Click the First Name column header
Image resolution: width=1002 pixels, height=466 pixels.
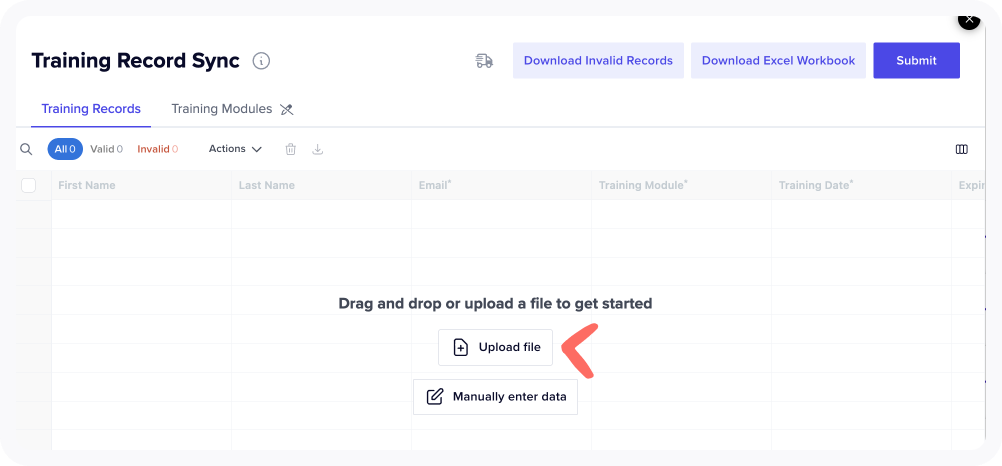pos(141,185)
